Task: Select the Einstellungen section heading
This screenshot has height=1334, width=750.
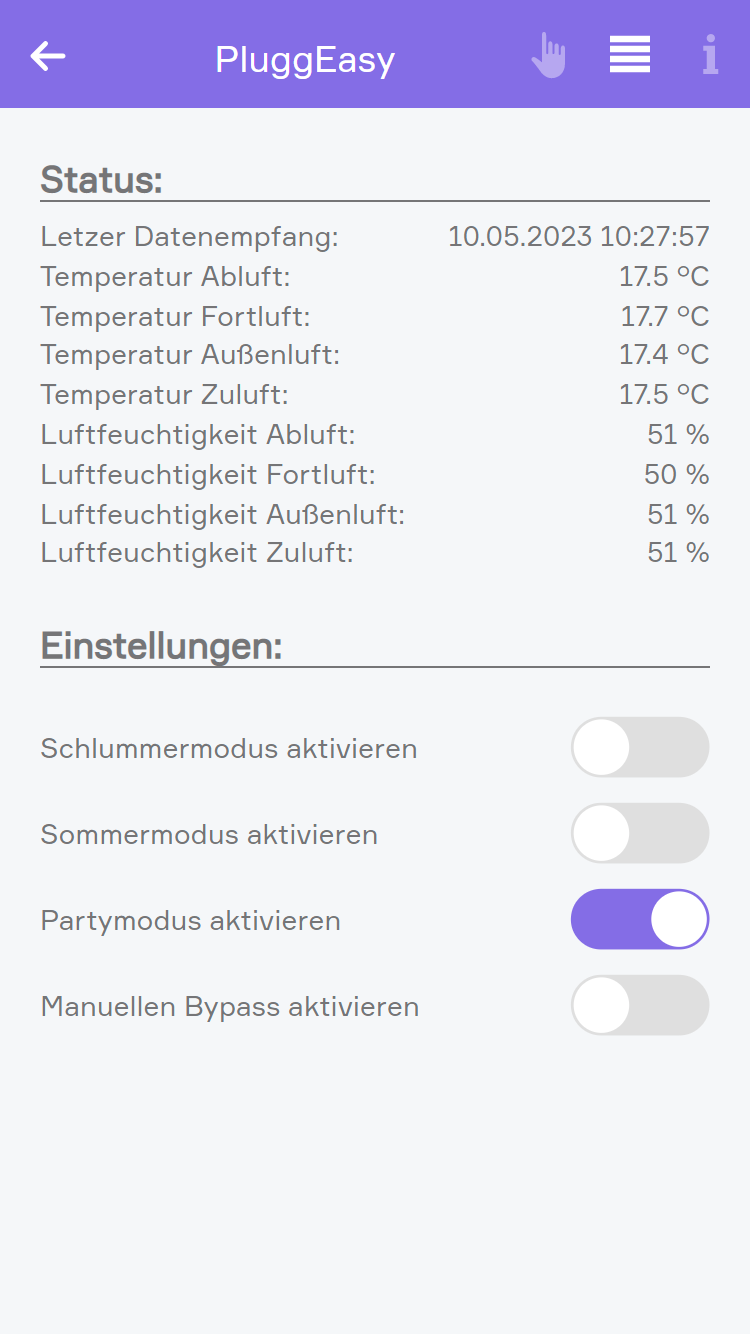Action: click(161, 646)
